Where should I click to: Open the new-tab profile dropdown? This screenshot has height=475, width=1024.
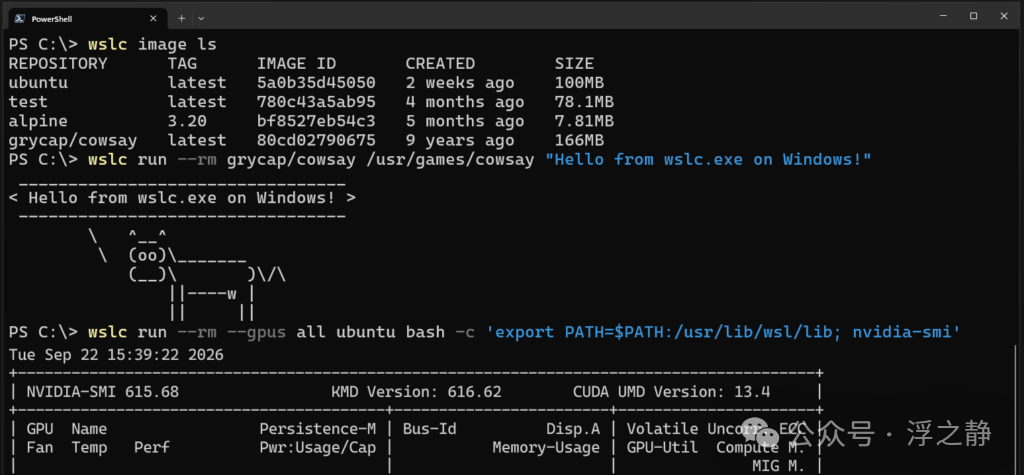(201, 18)
